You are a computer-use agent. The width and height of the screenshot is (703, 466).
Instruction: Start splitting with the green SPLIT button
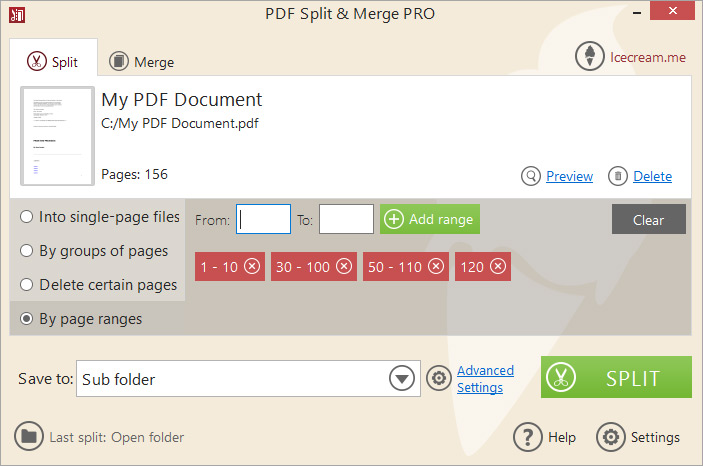tap(616, 377)
